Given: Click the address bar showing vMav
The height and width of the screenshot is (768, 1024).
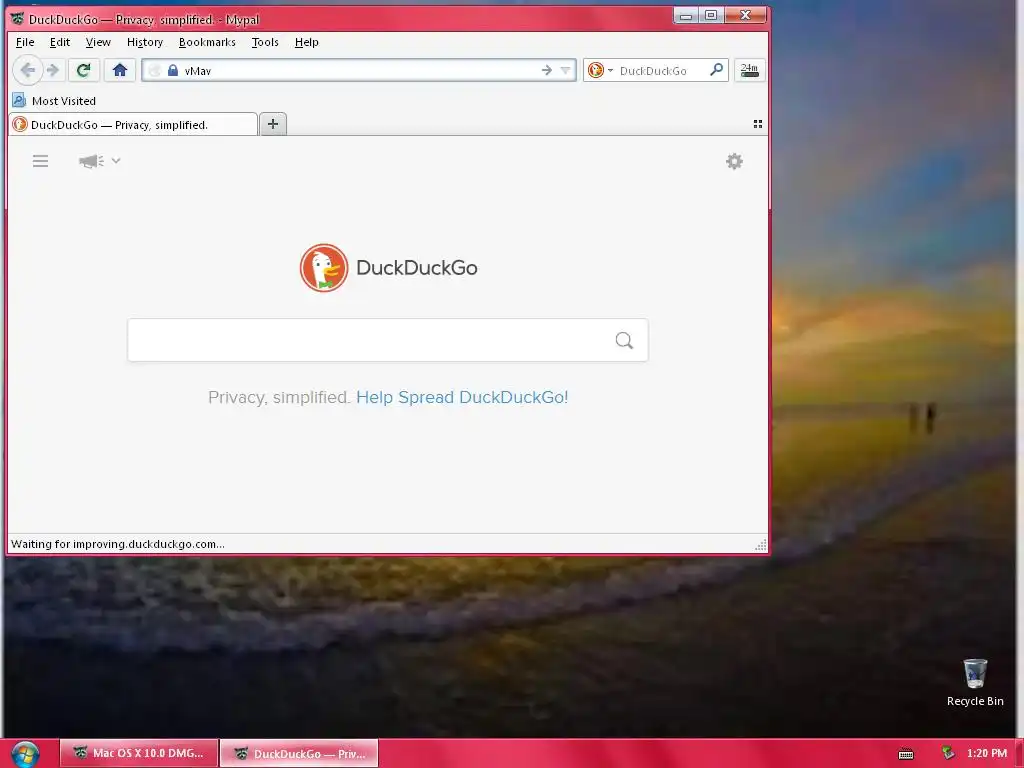Looking at the screenshot, I should [x=358, y=71].
